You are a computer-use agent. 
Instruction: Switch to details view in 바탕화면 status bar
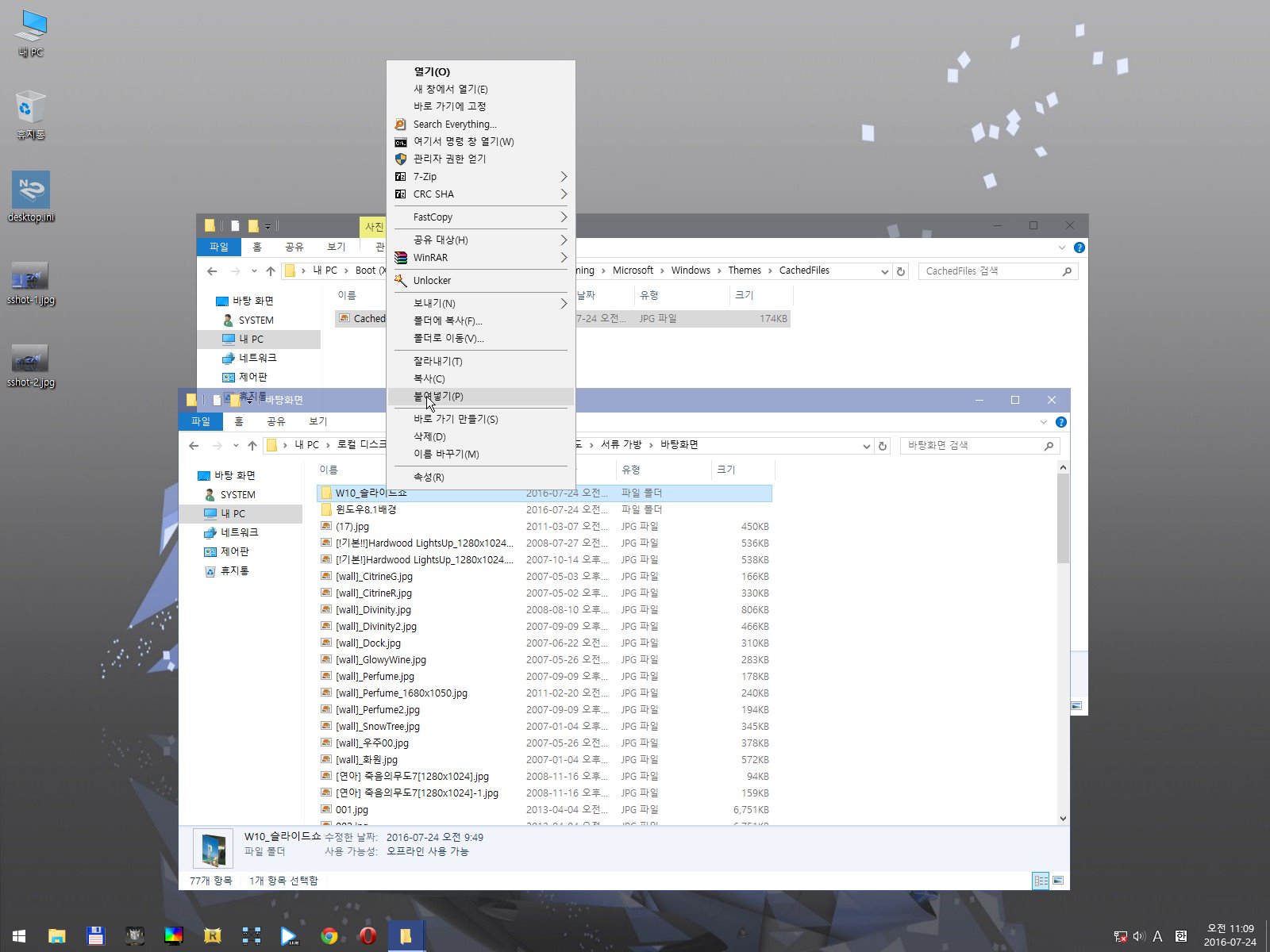click(1041, 881)
